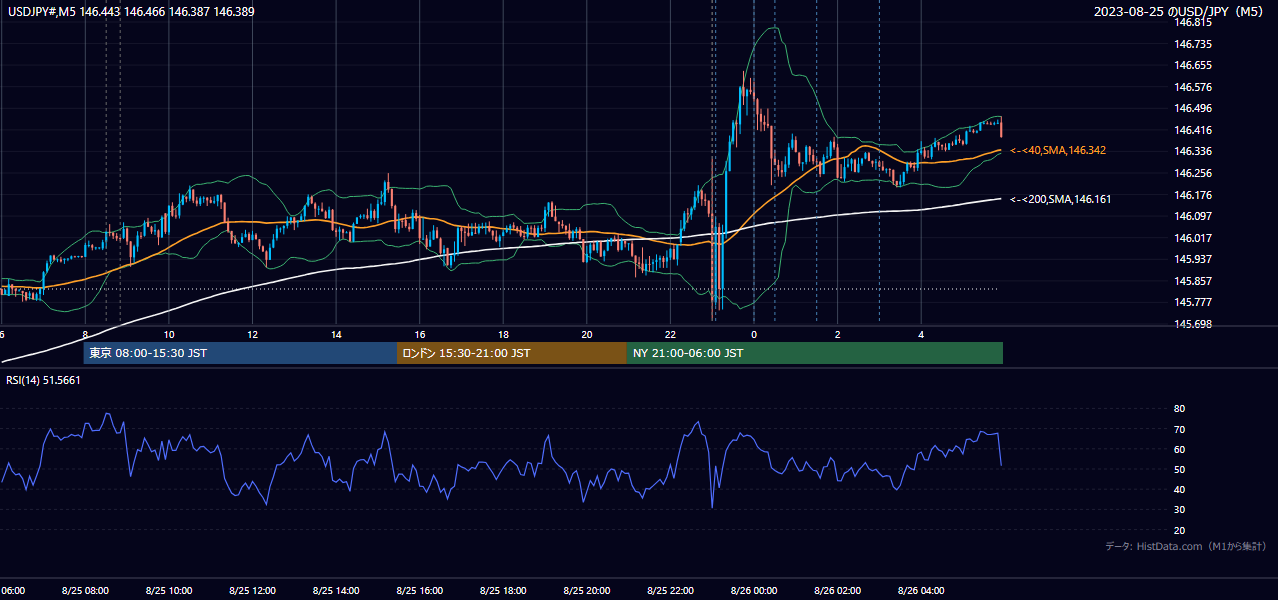This screenshot has width=1278, height=600.
Task: Click the 146.815 price axis label
Action: tap(1194, 22)
